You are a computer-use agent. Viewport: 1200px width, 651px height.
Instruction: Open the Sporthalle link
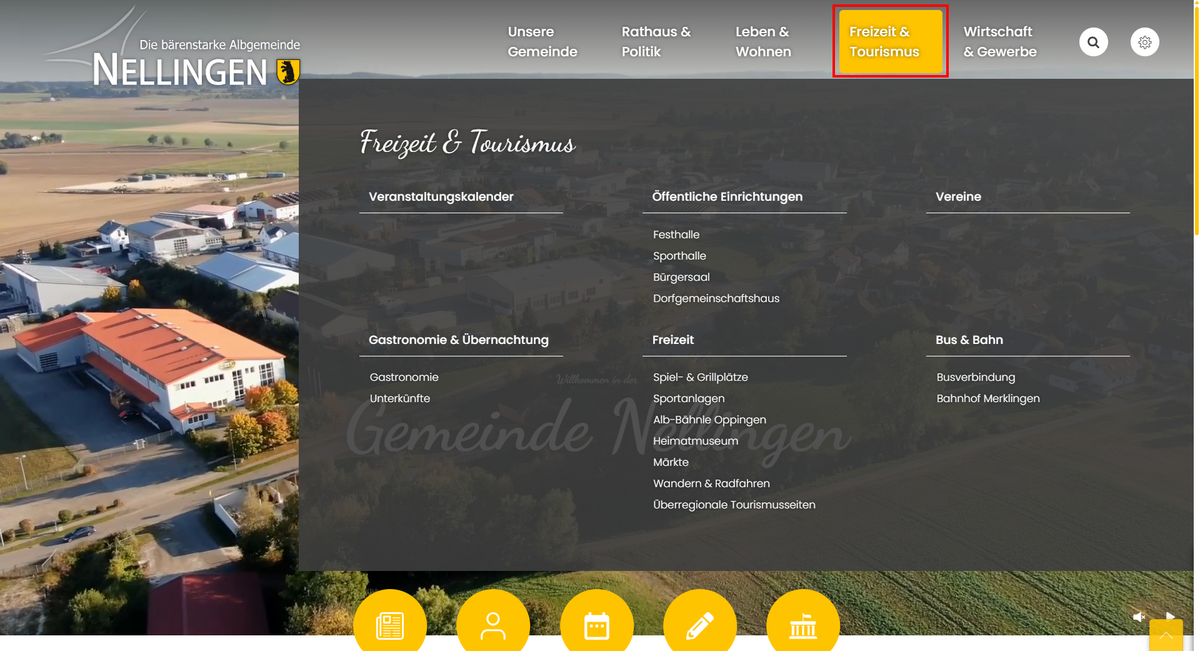pos(679,256)
